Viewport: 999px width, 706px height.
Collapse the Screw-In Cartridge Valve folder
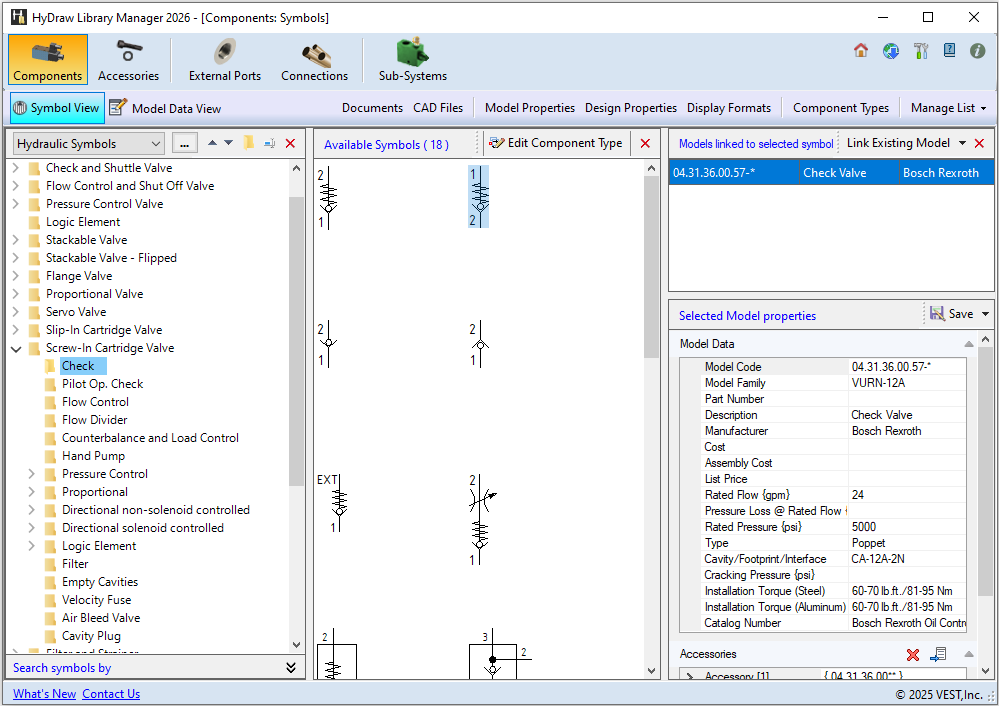(17, 349)
